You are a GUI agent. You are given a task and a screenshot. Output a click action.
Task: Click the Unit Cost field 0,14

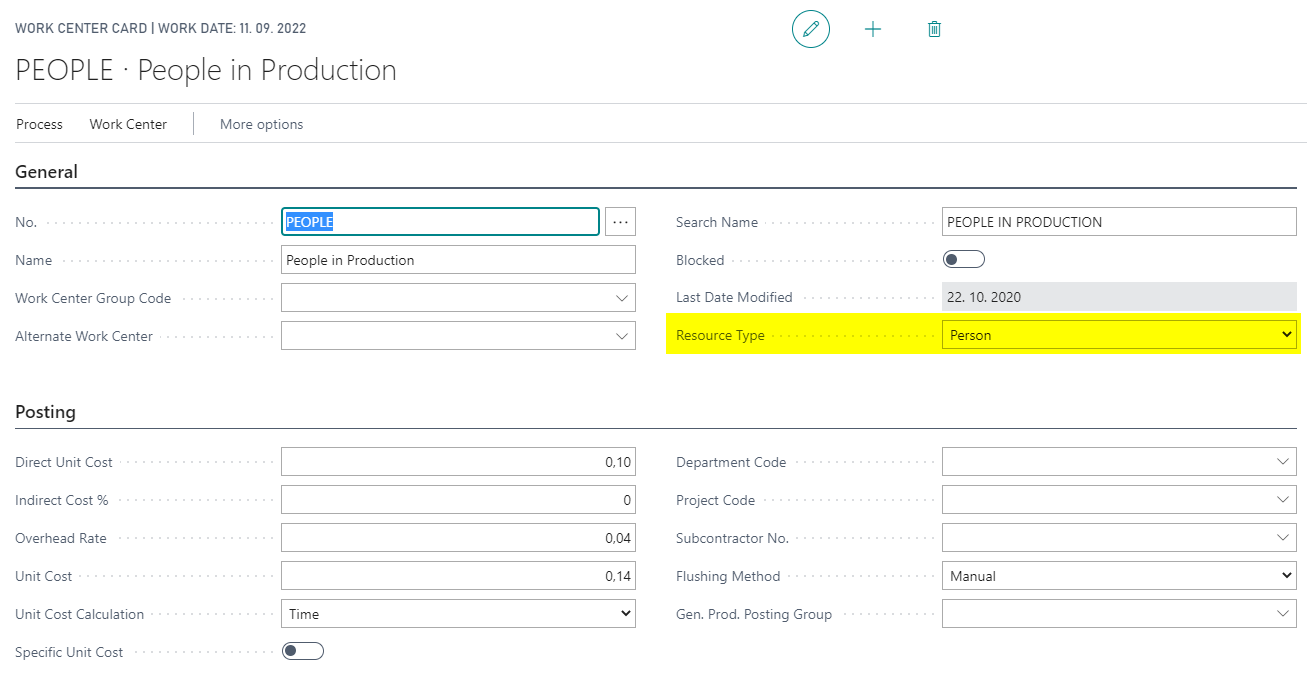[458, 576]
